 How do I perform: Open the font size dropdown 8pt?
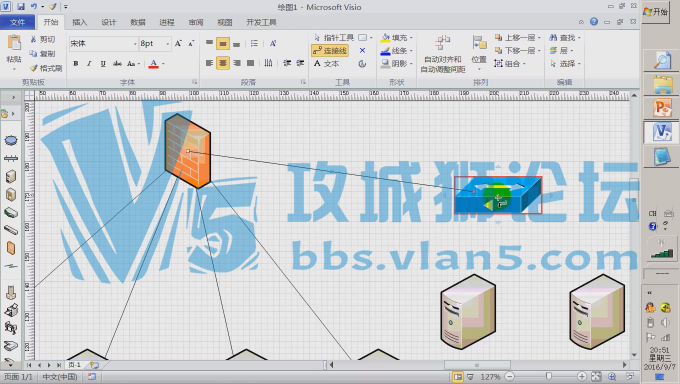167,44
